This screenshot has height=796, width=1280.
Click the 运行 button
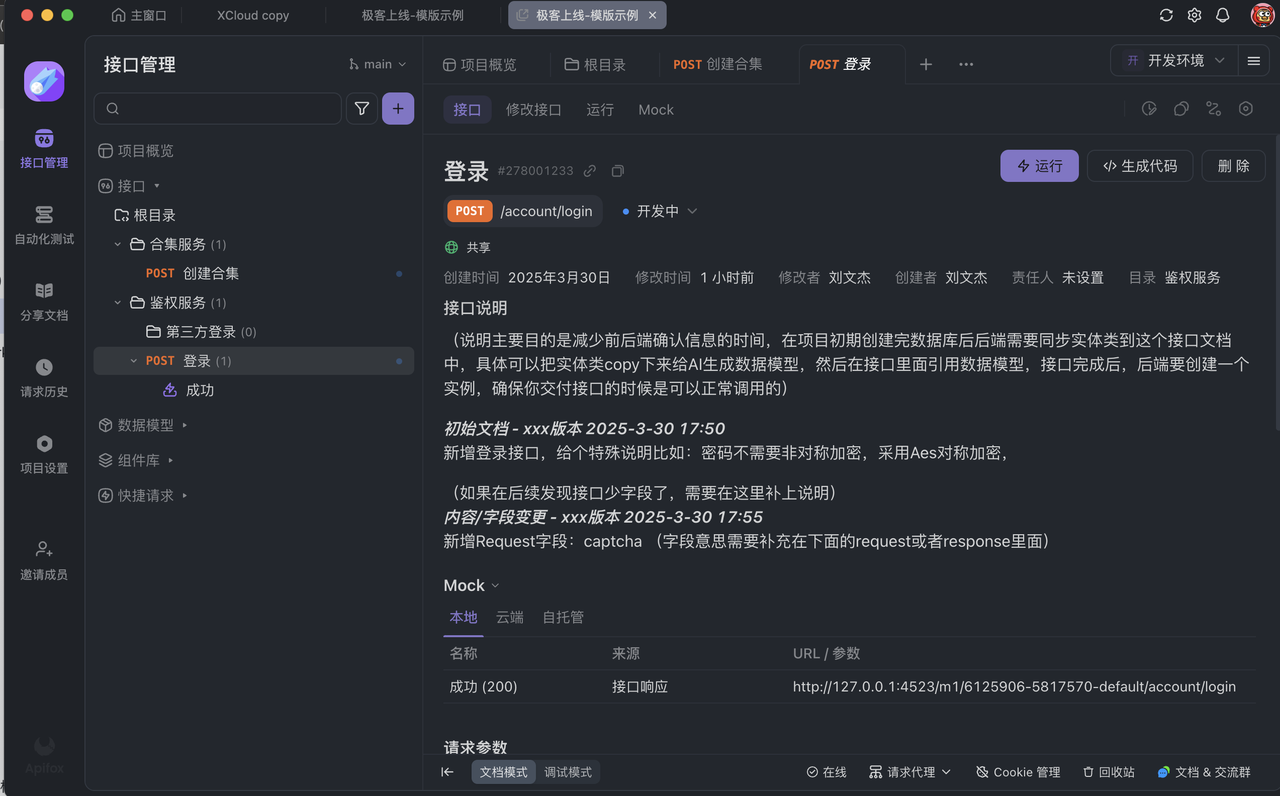coord(1039,166)
